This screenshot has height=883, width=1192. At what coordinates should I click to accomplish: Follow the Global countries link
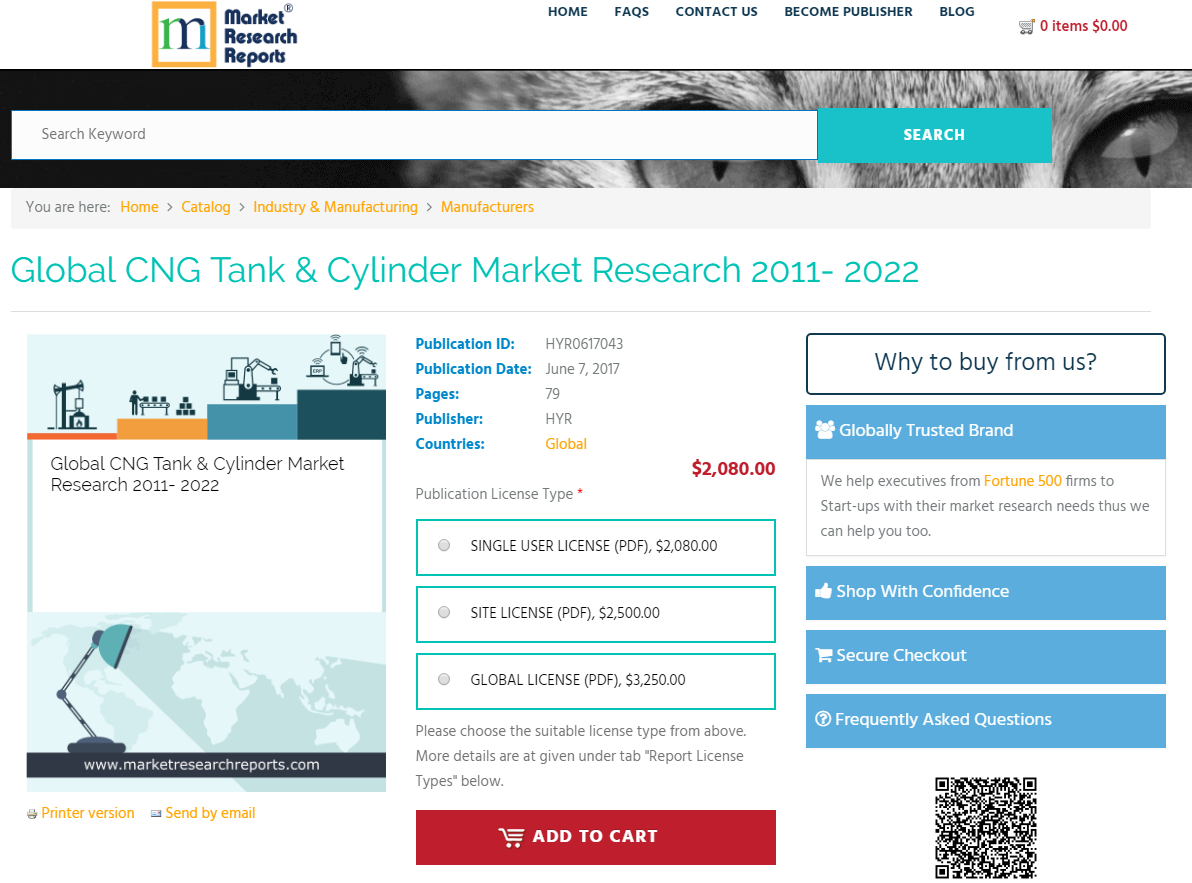tap(566, 444)
